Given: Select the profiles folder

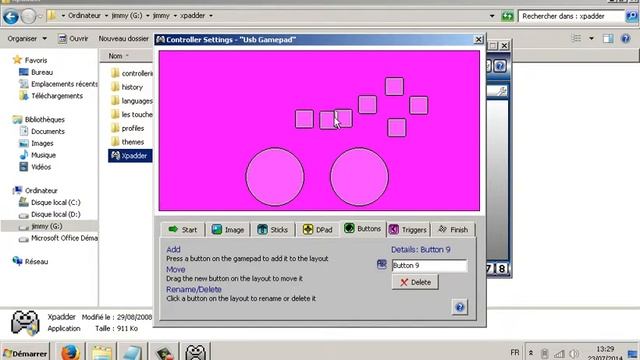Looking at the screenshot, I should point(127,128).
